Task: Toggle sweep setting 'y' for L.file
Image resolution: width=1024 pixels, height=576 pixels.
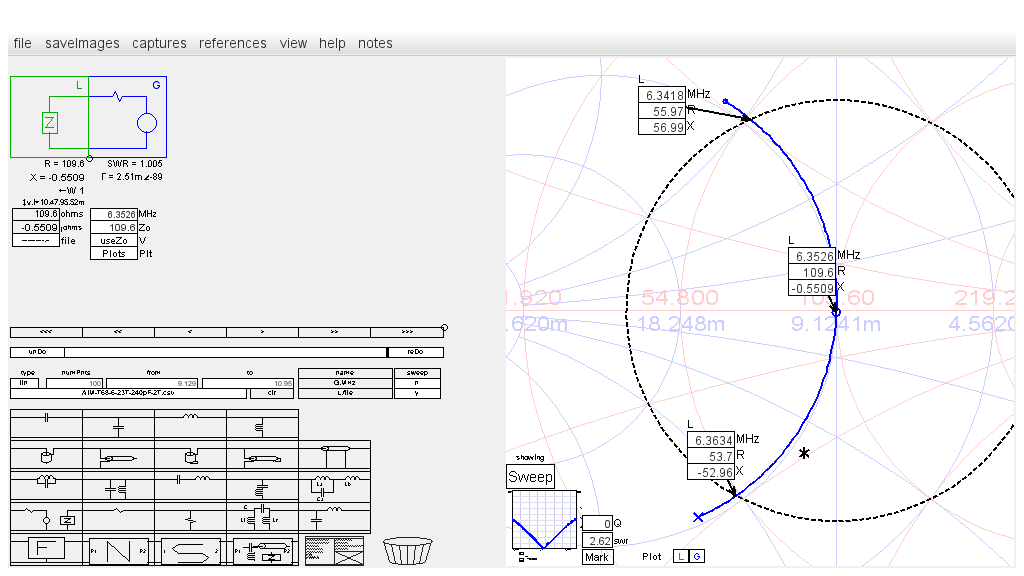Action: click(417, 393)
